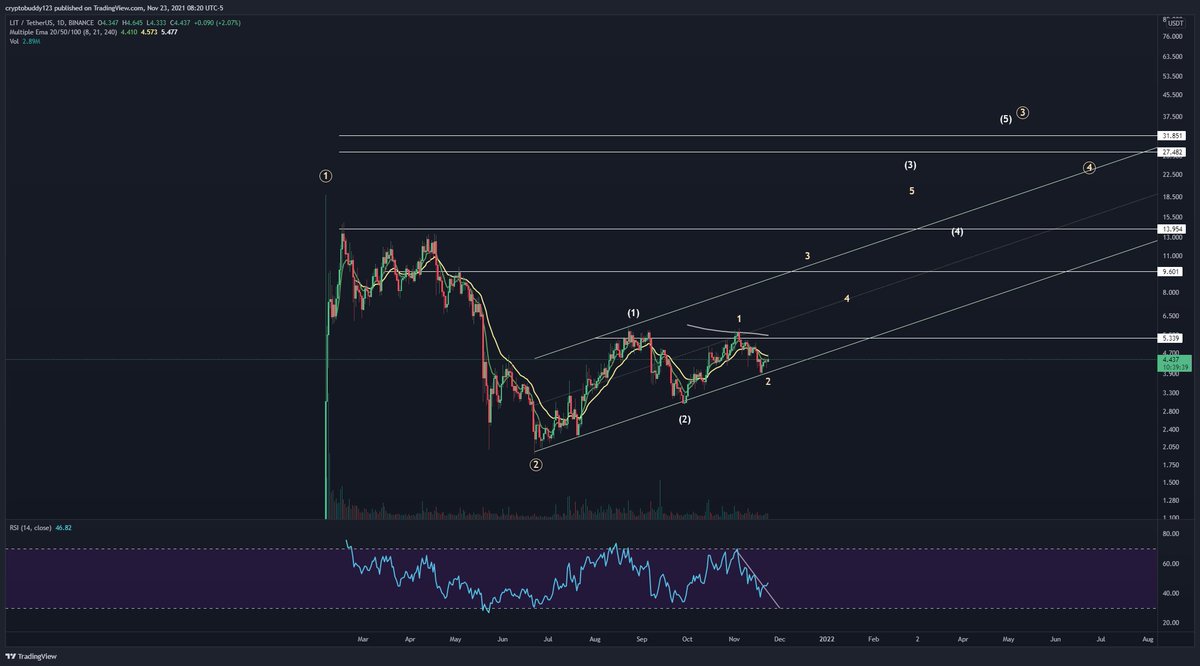Select the 9.601 price level label
Viewport: 1200px width, 666px height.
tap(1171, 271)
